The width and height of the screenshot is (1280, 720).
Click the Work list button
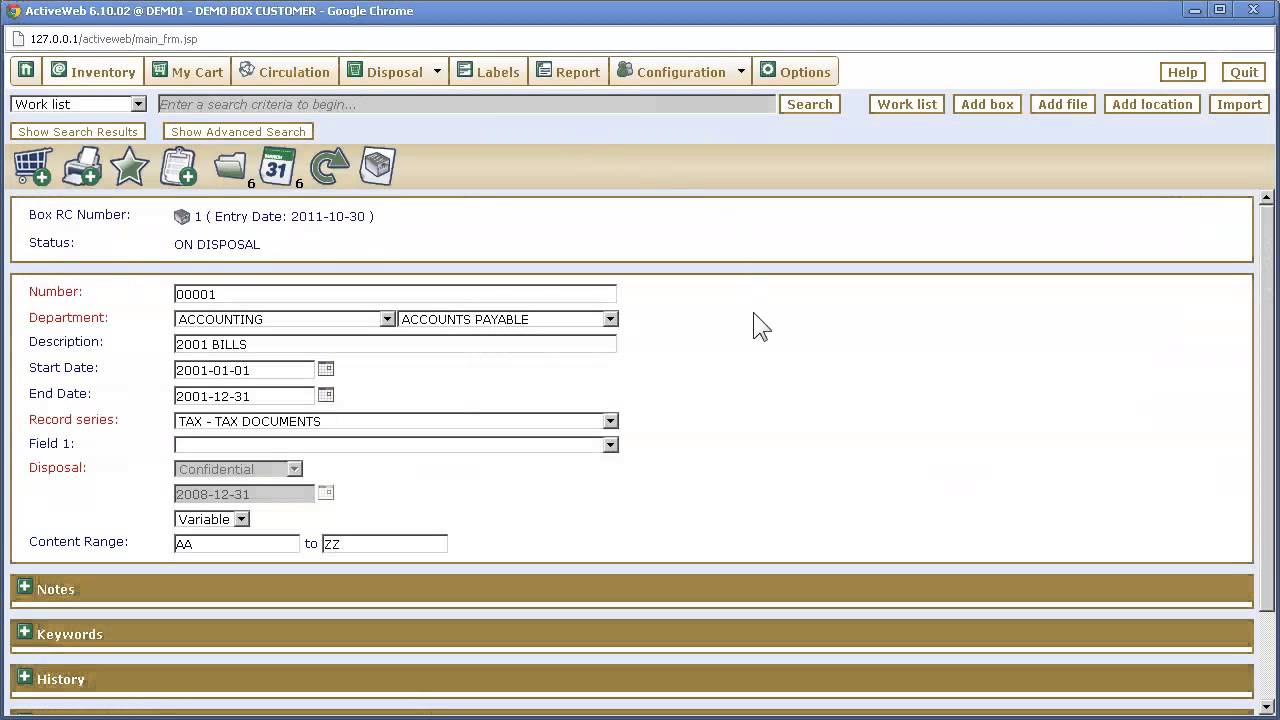tap(907, 104)
